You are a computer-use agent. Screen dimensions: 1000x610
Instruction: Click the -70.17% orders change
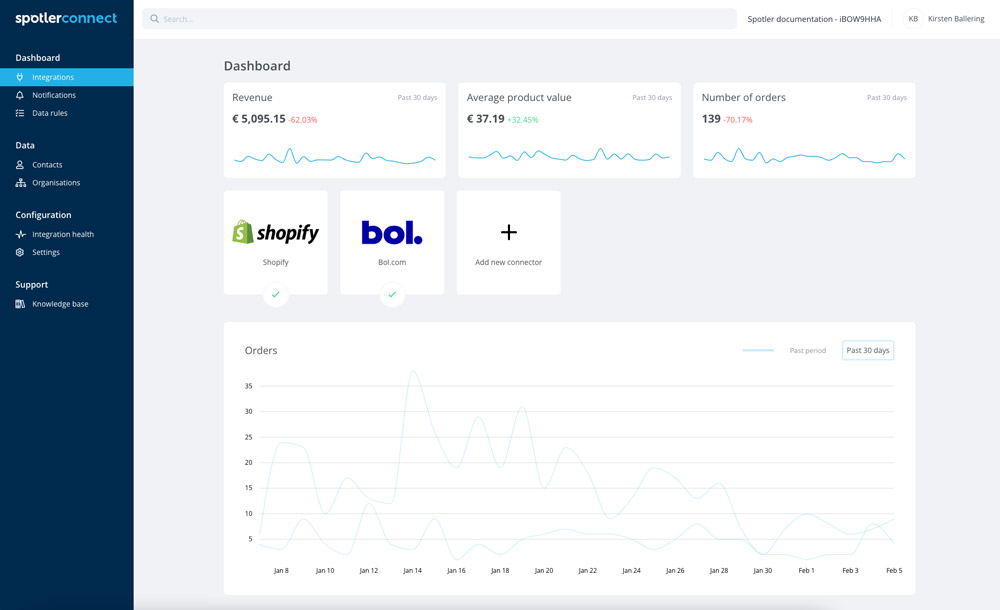(738, 120)
